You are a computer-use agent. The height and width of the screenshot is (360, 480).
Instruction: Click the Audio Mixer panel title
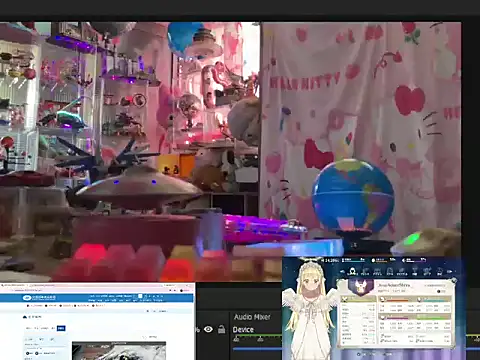pyautogui.click(x=252, y=317)
